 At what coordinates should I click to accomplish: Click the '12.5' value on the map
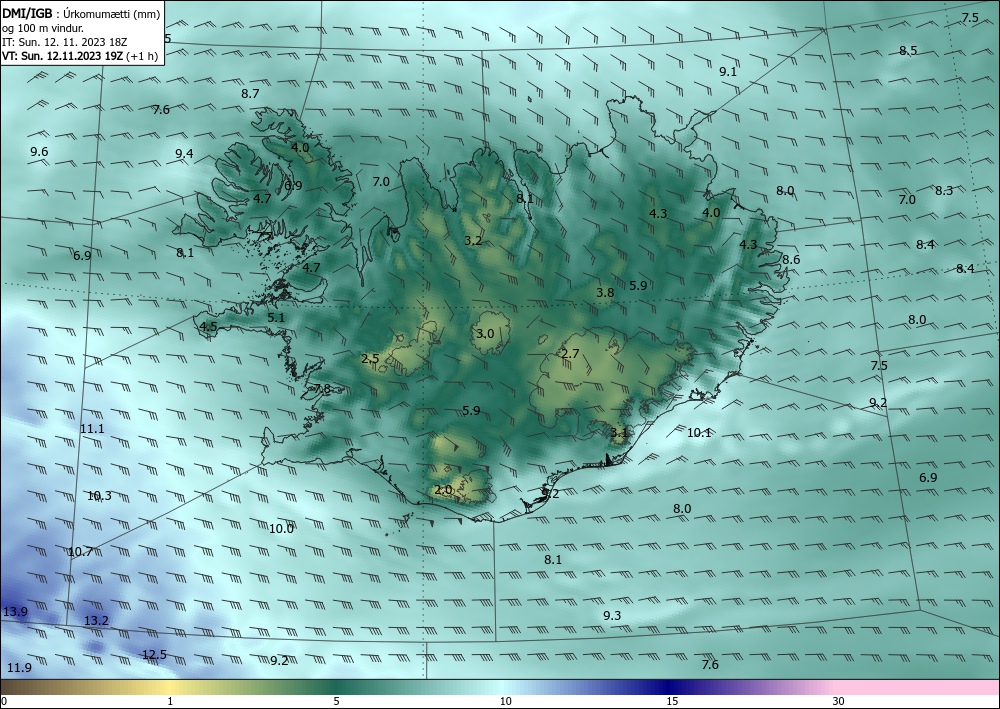pyautogui.click(x=154, y=655)
